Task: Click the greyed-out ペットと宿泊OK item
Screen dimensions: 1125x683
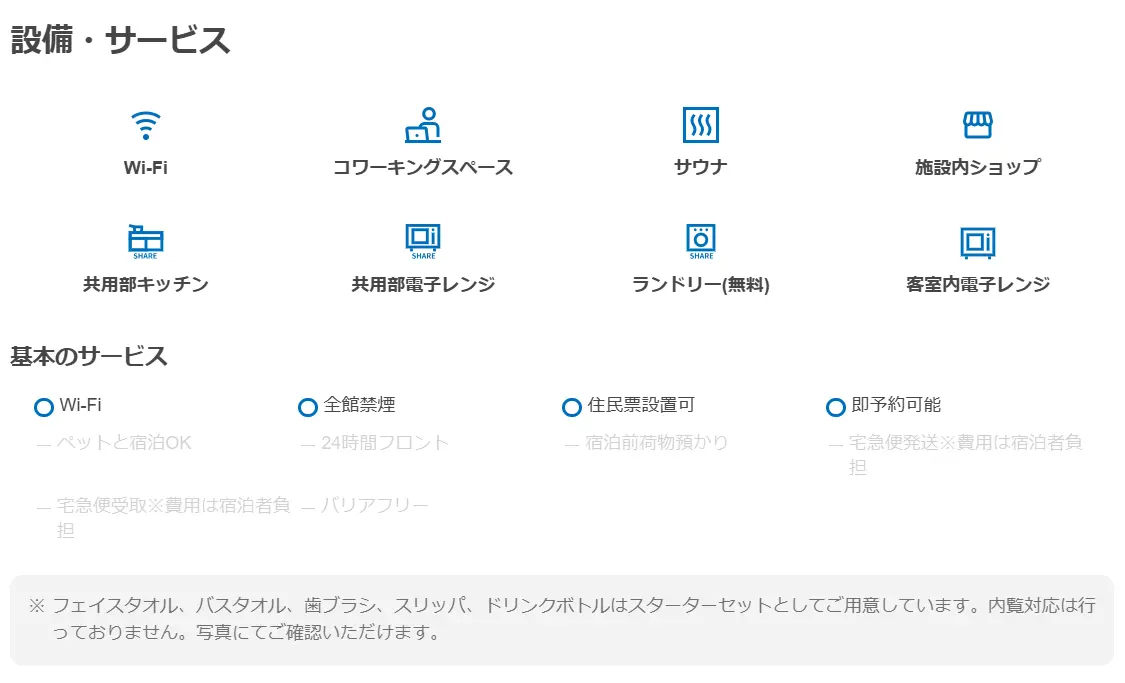Action: pos(123,442)
